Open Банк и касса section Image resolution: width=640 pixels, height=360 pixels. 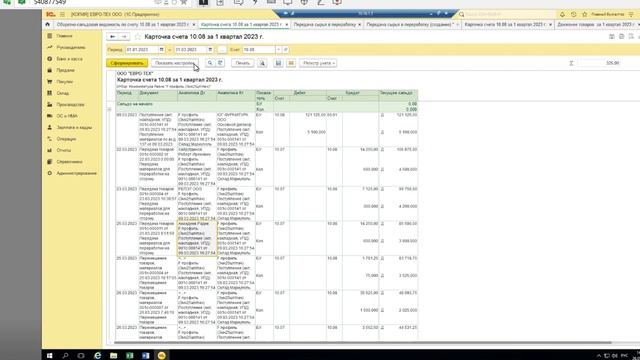69,59
